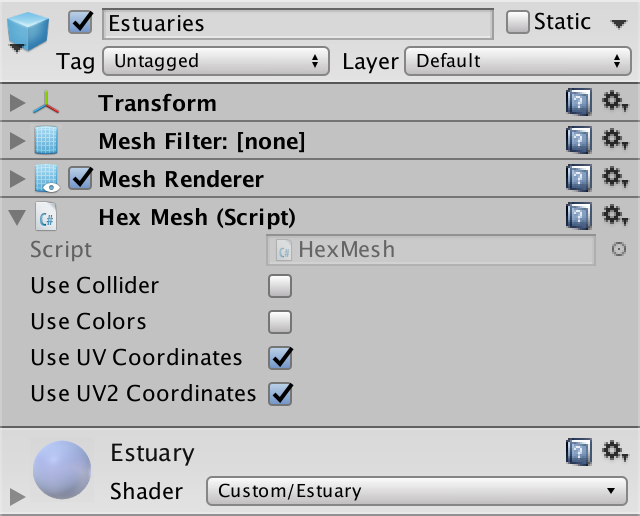Image resolution: width=640 pixels, height=516 pixels.
Task: Enable the Use Colors checkbox
Action: pos(280,322)
